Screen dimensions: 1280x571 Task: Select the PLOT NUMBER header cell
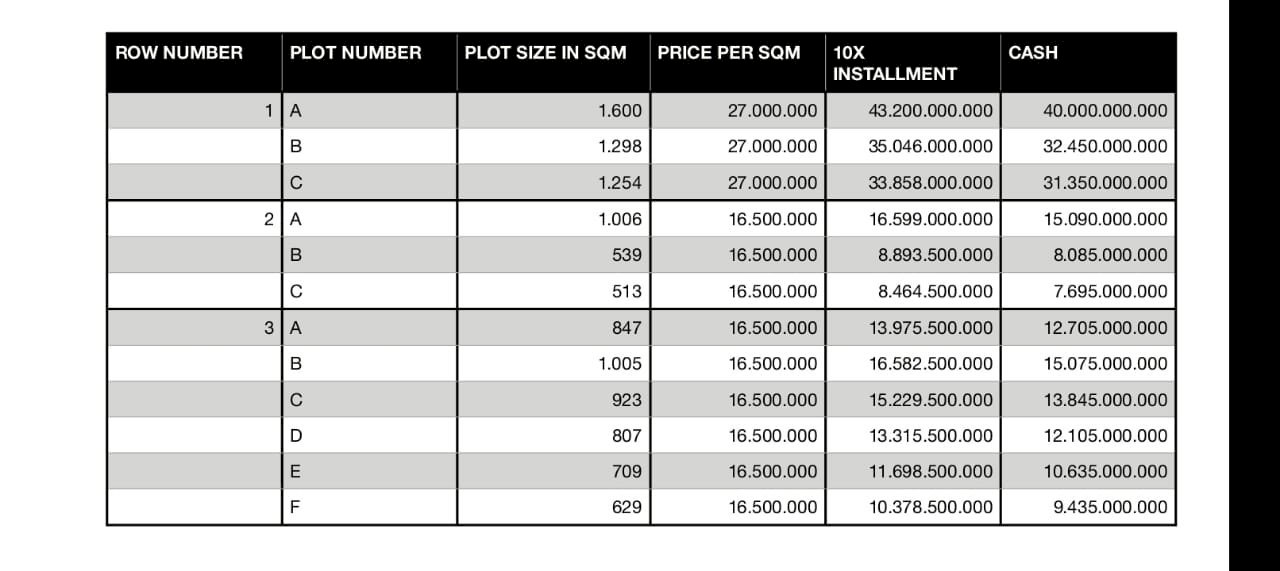point(355,53)
